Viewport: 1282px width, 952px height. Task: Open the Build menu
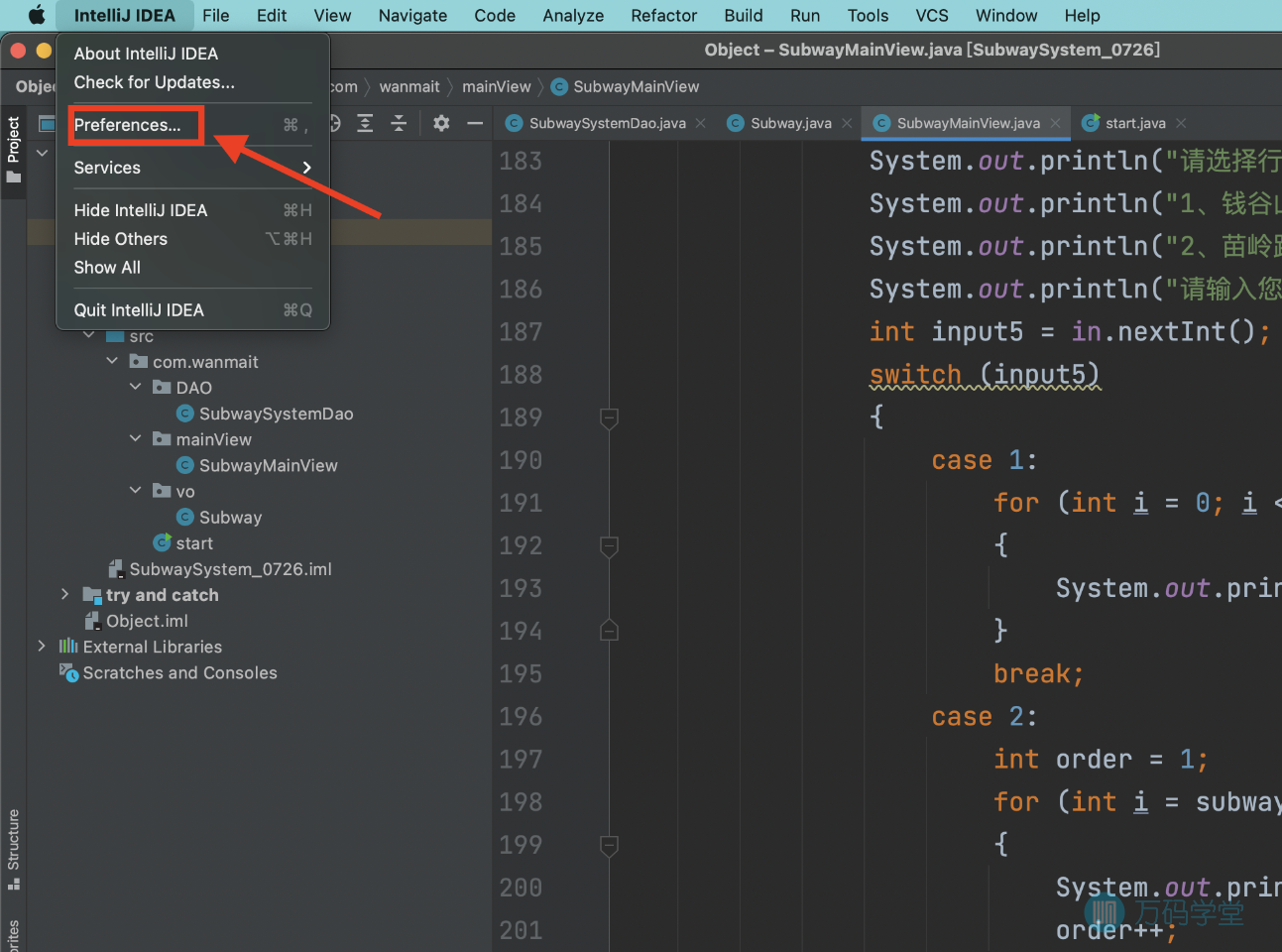pos(743,15)
